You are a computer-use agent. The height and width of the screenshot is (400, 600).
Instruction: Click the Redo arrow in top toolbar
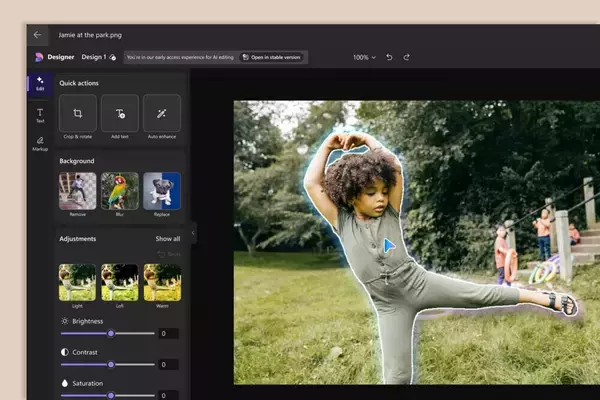point(406,57)
